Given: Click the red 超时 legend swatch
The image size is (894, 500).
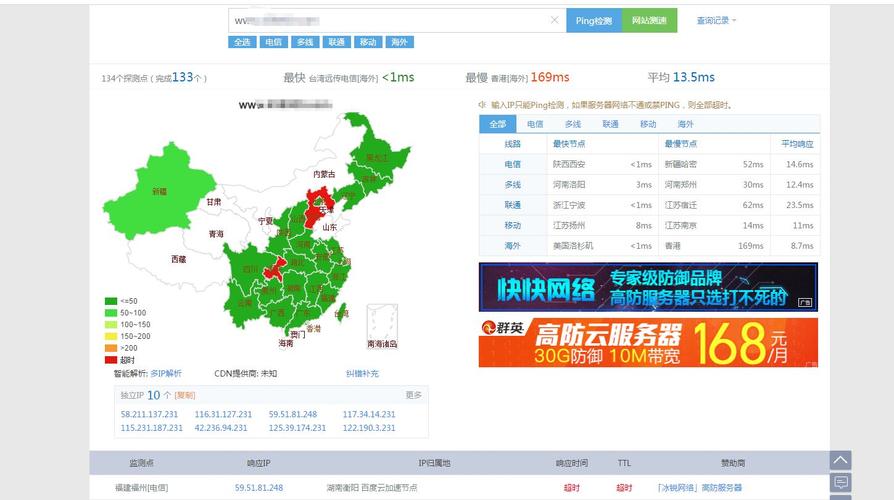Looking at the screenshot, I should tap(111, 360).
